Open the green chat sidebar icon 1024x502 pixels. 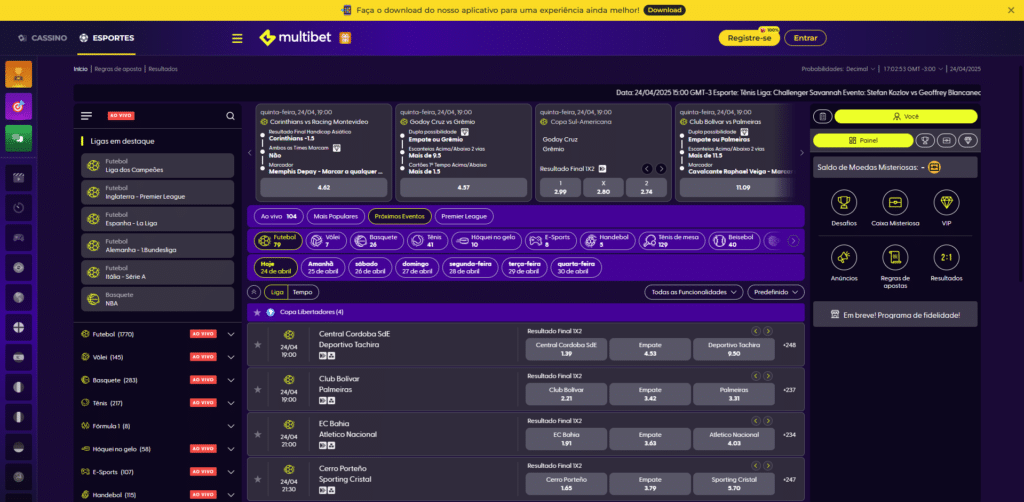coord(18,138)
